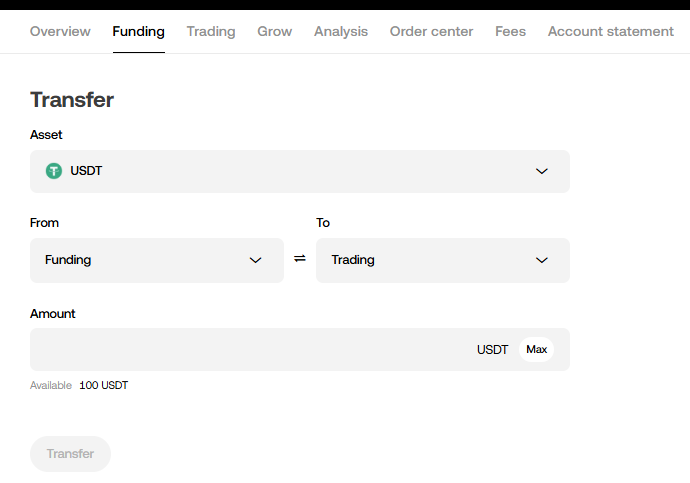Switch to the Trading tab
Viewport: 690px width, 483px height.
(211, 31)
